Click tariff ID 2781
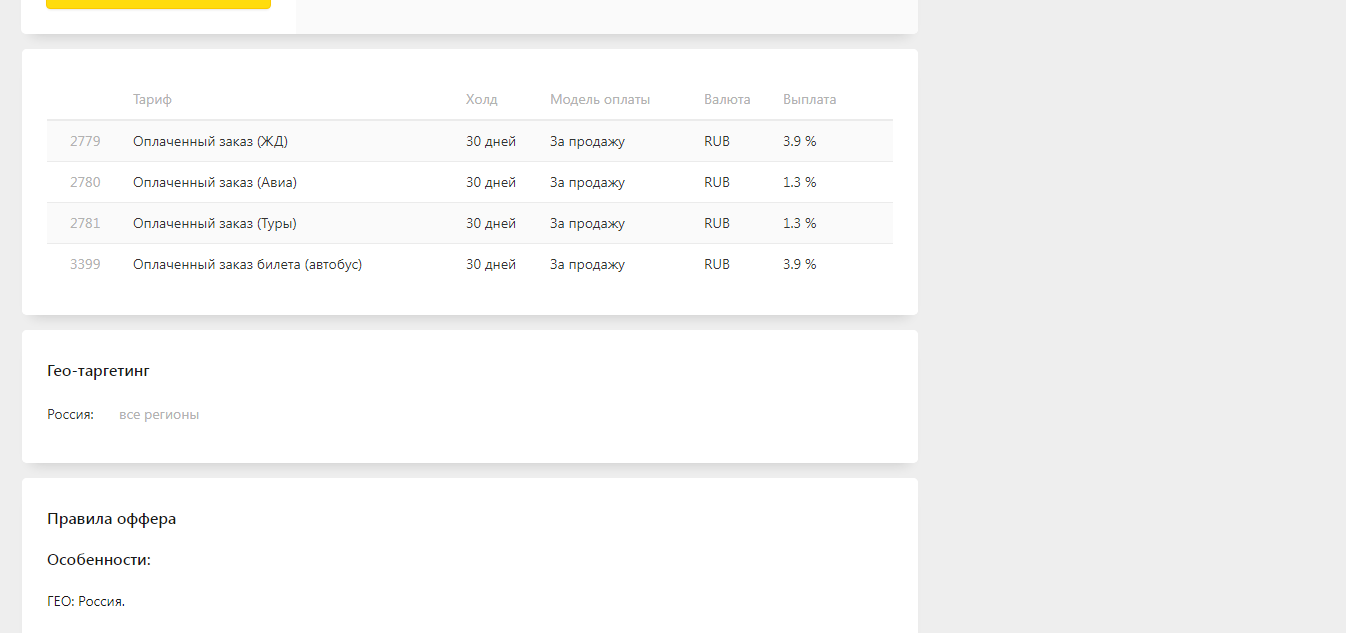This screenshot has height=633, width=1346. (85, 224)
